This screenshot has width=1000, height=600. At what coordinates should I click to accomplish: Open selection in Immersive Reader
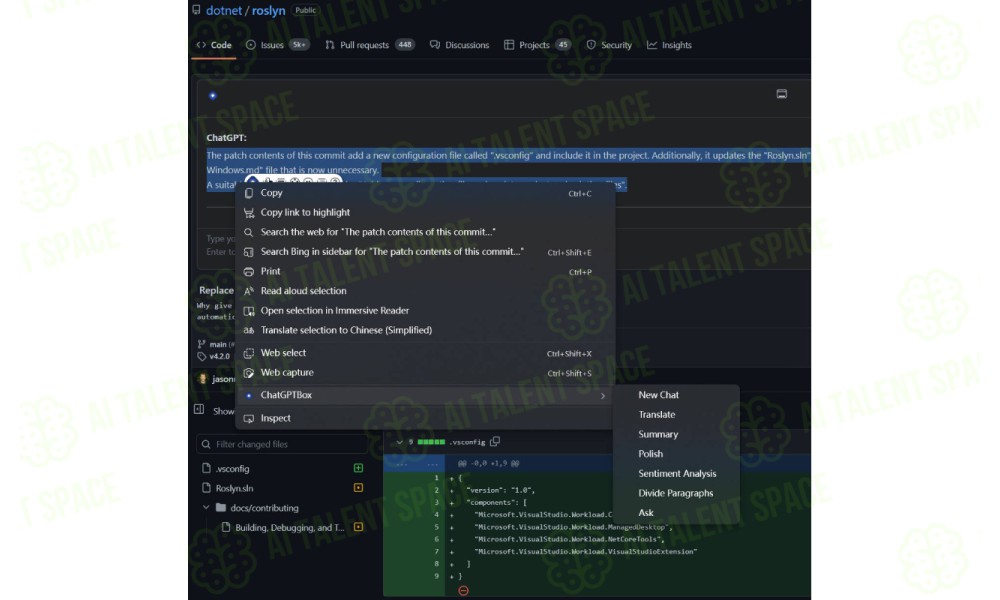[425, 311]
